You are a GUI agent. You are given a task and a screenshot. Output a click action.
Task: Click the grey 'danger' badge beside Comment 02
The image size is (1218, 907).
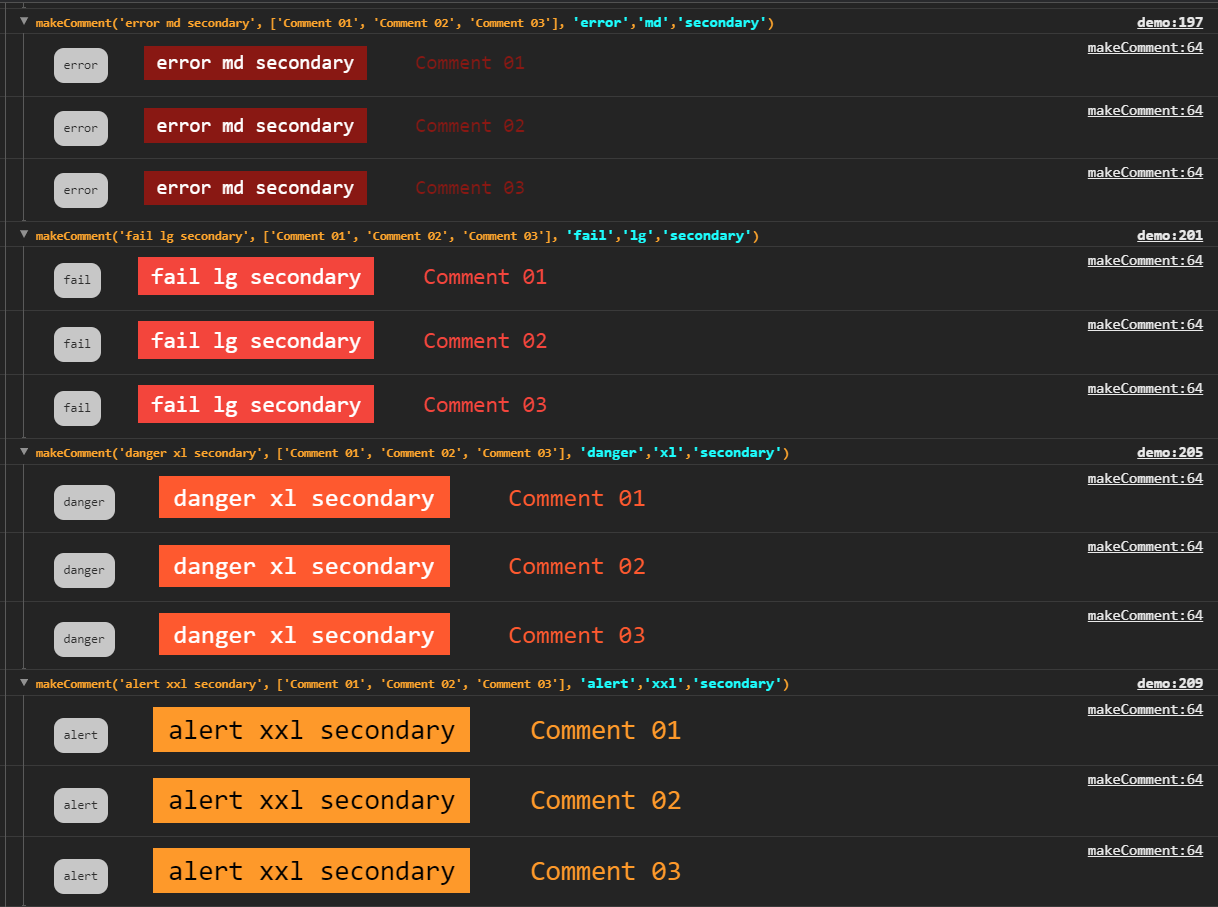click(84, 570)
